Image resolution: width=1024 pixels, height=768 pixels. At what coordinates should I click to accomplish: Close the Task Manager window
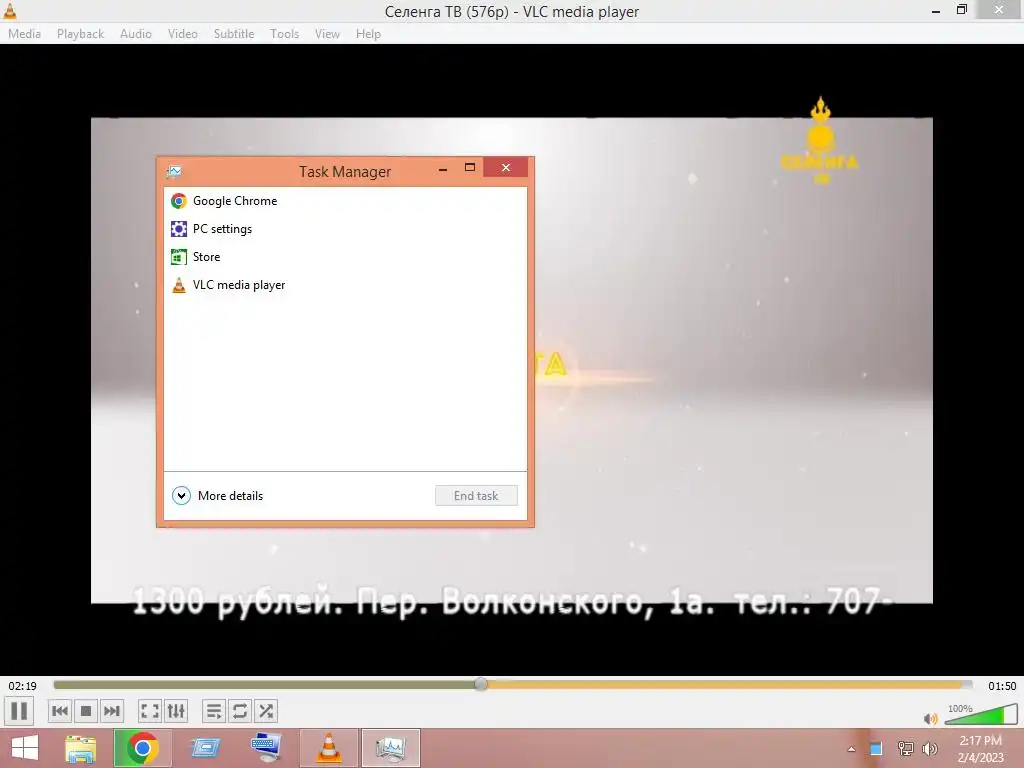[506, 168]
